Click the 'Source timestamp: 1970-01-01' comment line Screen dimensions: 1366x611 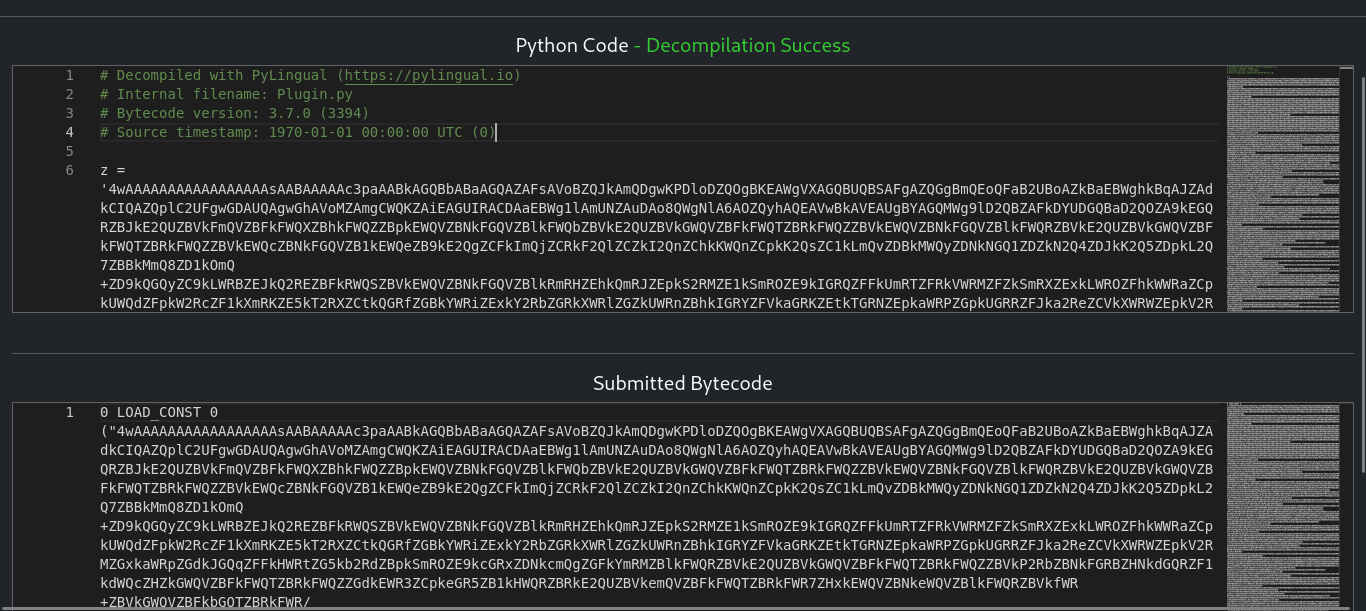pos(298,132)
